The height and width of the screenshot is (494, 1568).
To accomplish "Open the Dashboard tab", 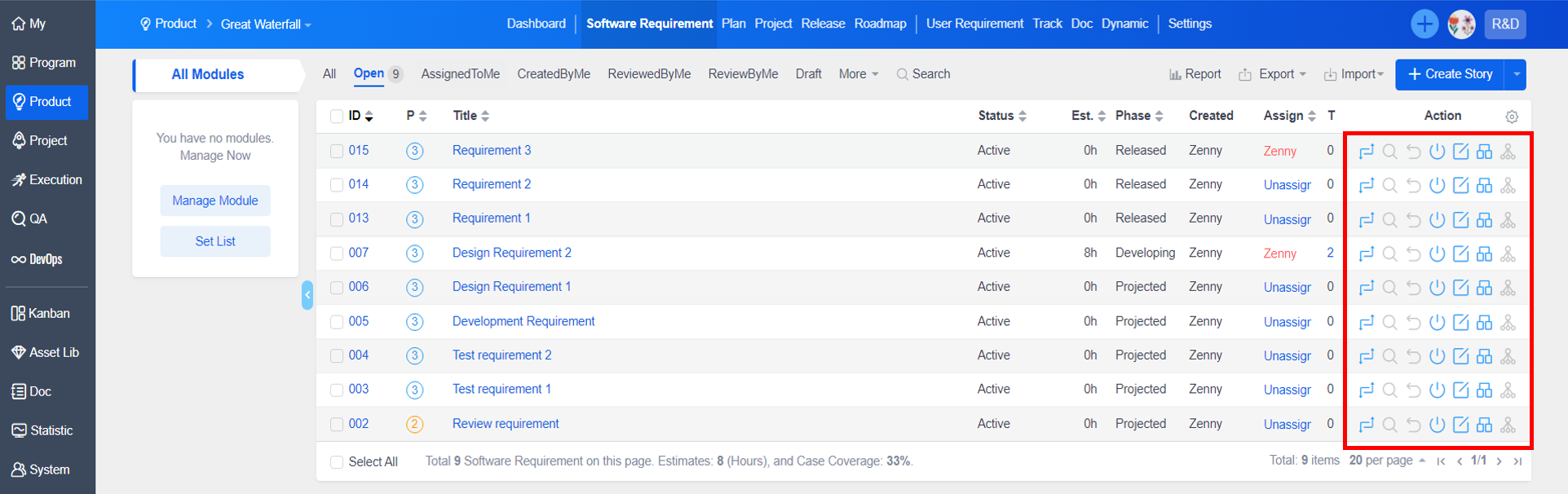I will pos(536,24).
